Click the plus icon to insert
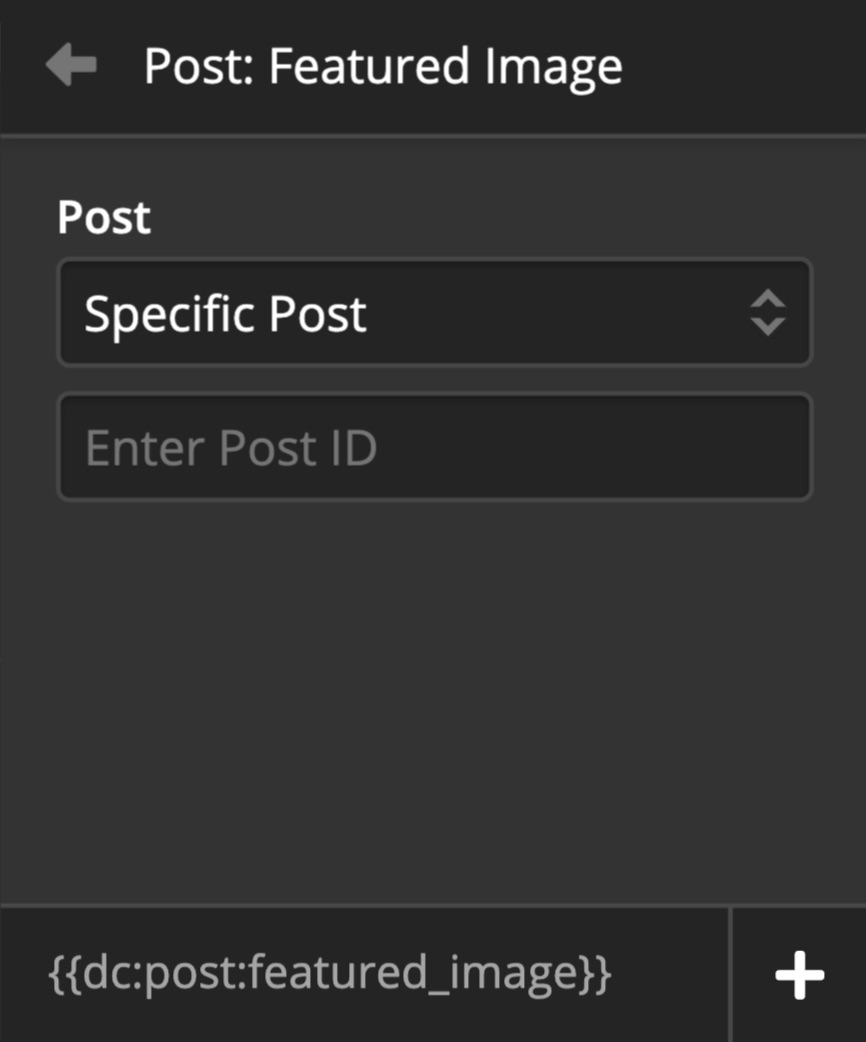866x1042 pixels. point(799,975)
